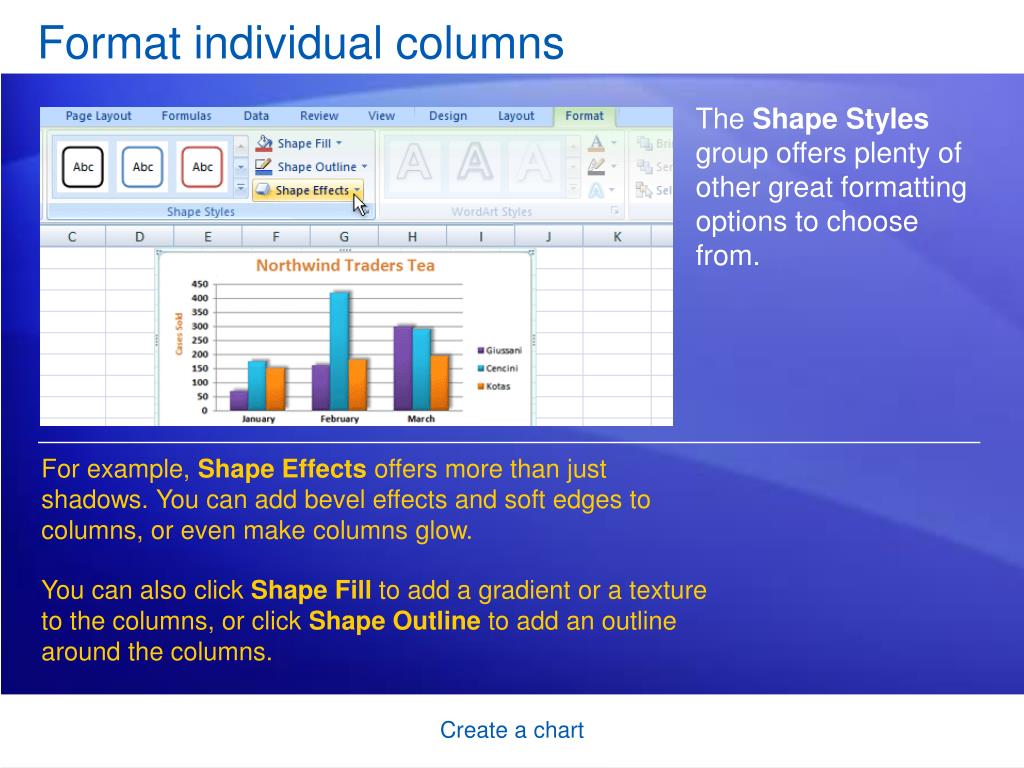
Task: Click the Cases Sold axis title
Action: tap(178, 334)
